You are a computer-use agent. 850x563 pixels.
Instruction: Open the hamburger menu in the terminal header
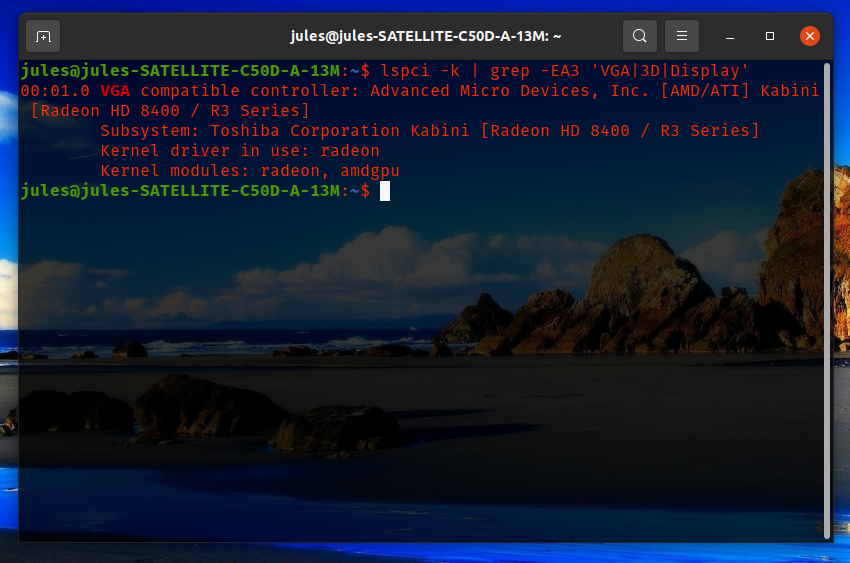click(681, 36)
